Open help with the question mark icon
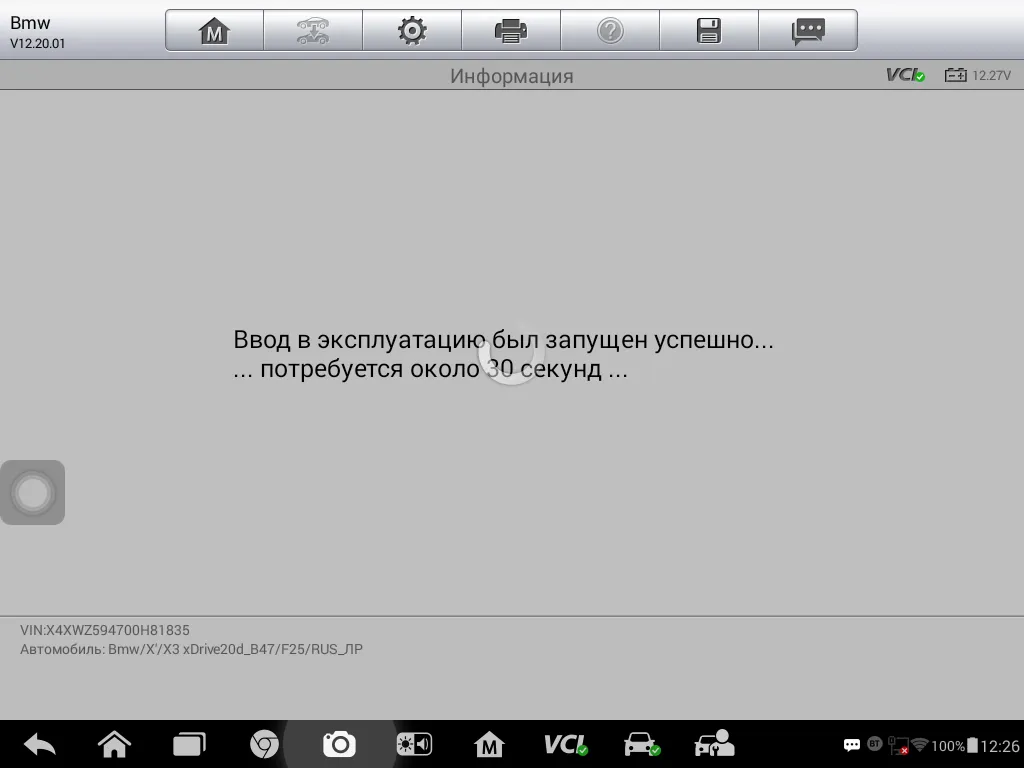The height and width of the screenshot is (768, 1024). (x=610, y=31)
